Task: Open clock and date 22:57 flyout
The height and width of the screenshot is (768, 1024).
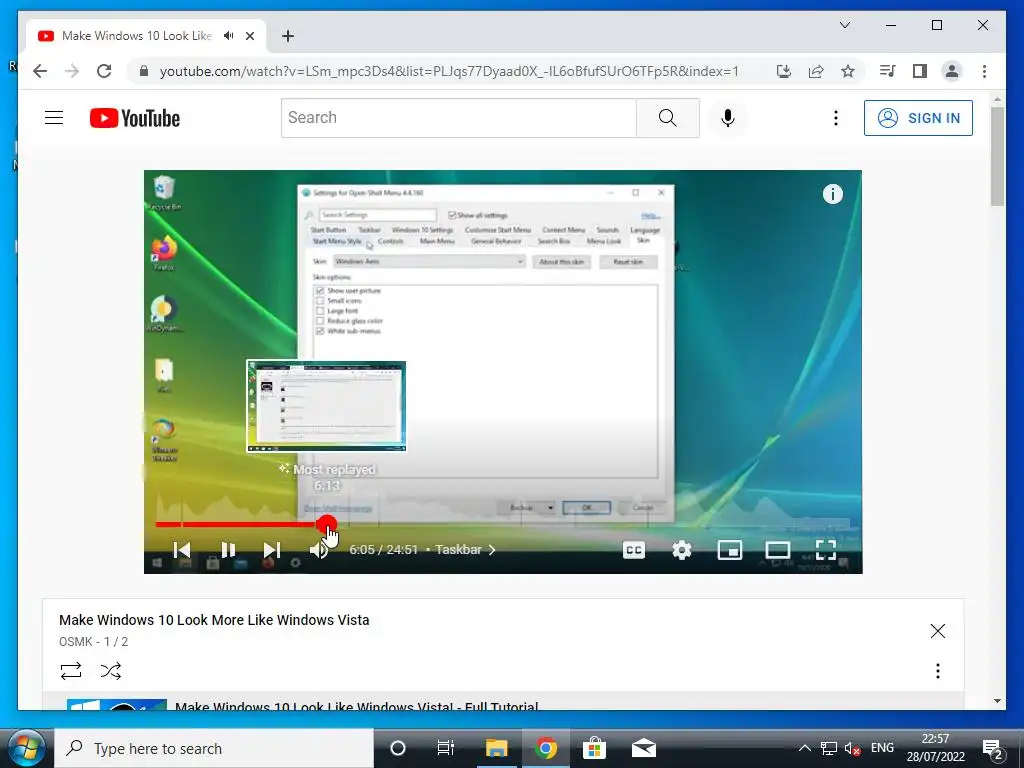Action: tap(935, 748)
